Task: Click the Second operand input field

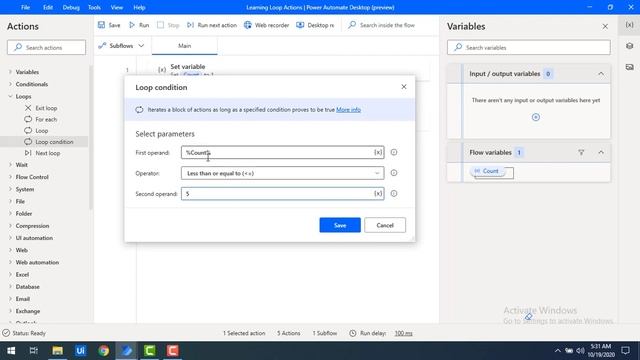Action: (x=282, y=193)
